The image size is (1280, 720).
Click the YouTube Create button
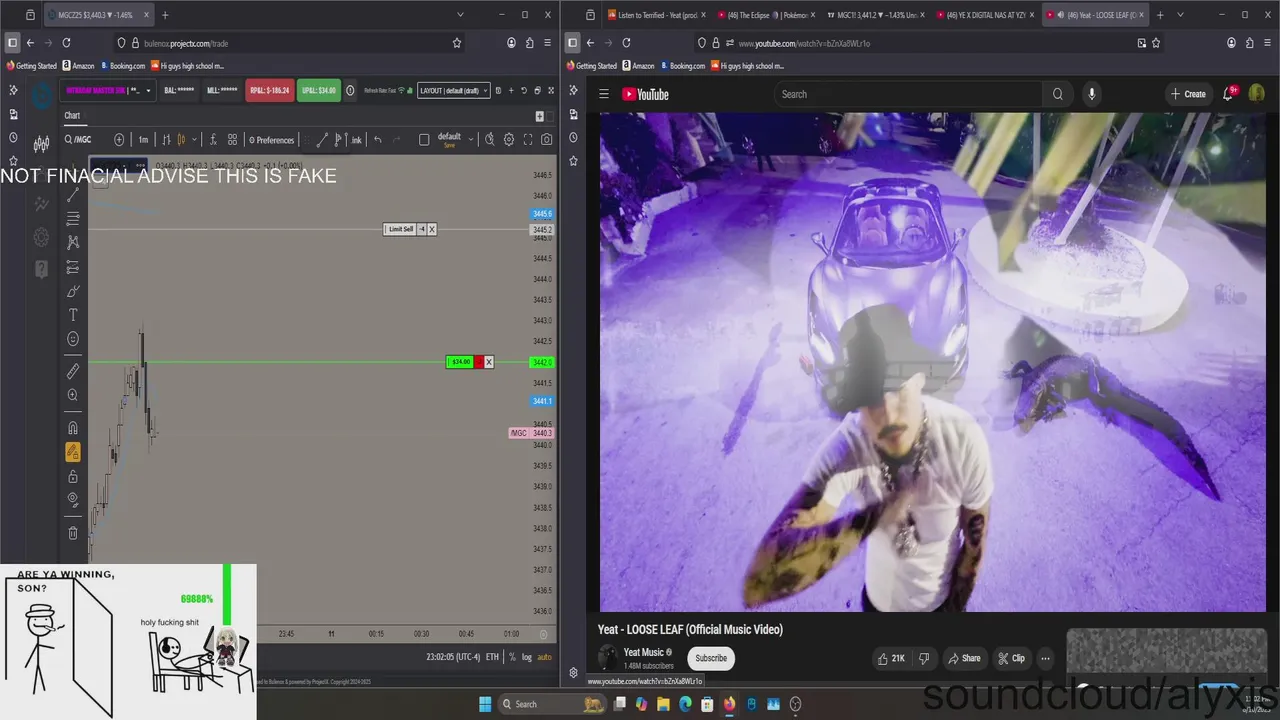[x=1188, y=94]
